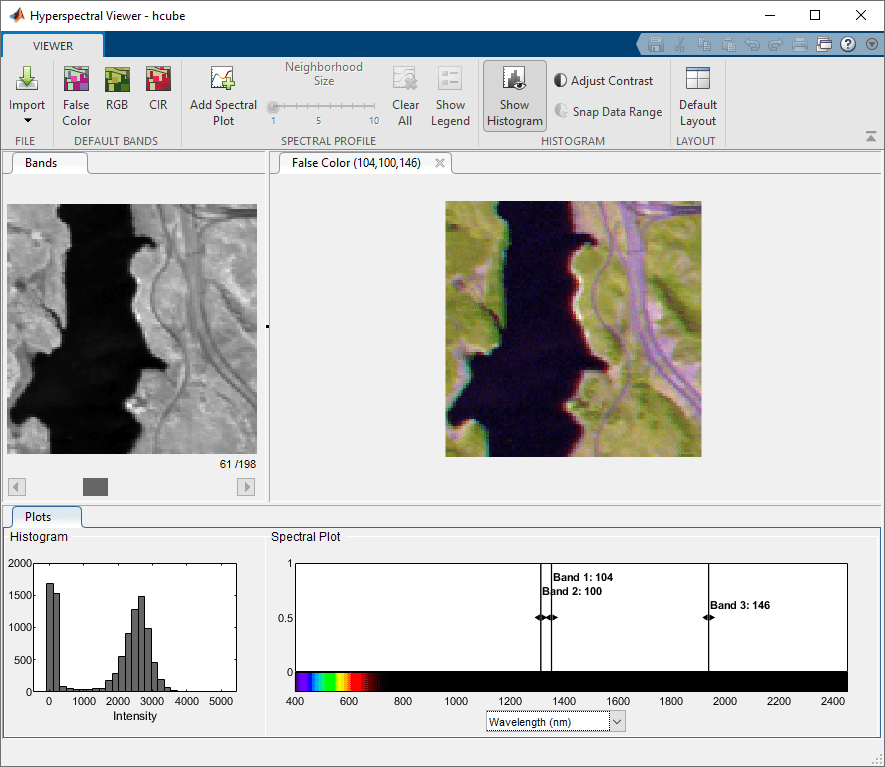Choose the CIR band combination icon
Image resolution: width=885 pixels, height=767 pixels.
click(x=158, y=80)
